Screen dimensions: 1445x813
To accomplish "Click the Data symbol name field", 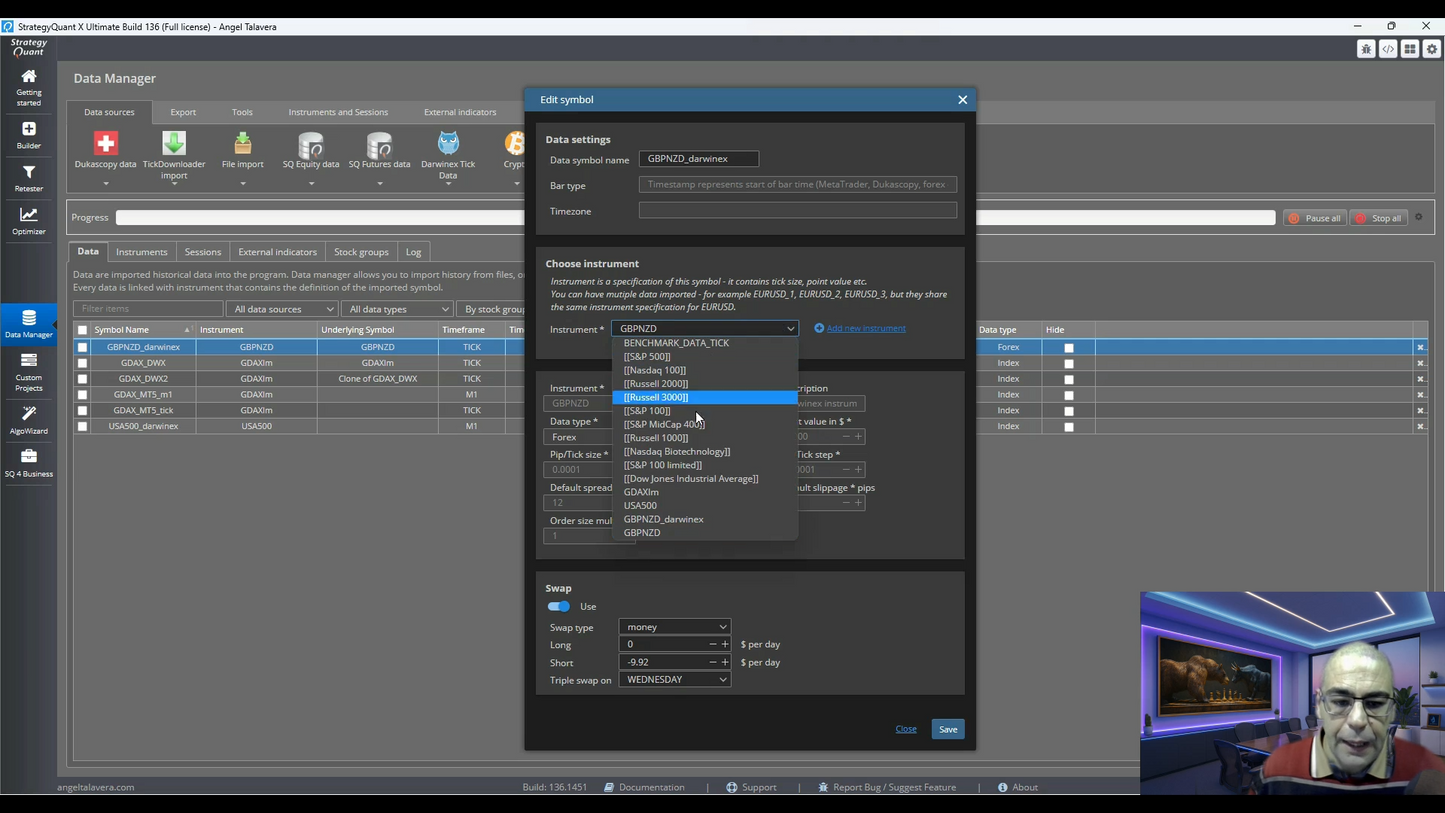I will [699, 159].
